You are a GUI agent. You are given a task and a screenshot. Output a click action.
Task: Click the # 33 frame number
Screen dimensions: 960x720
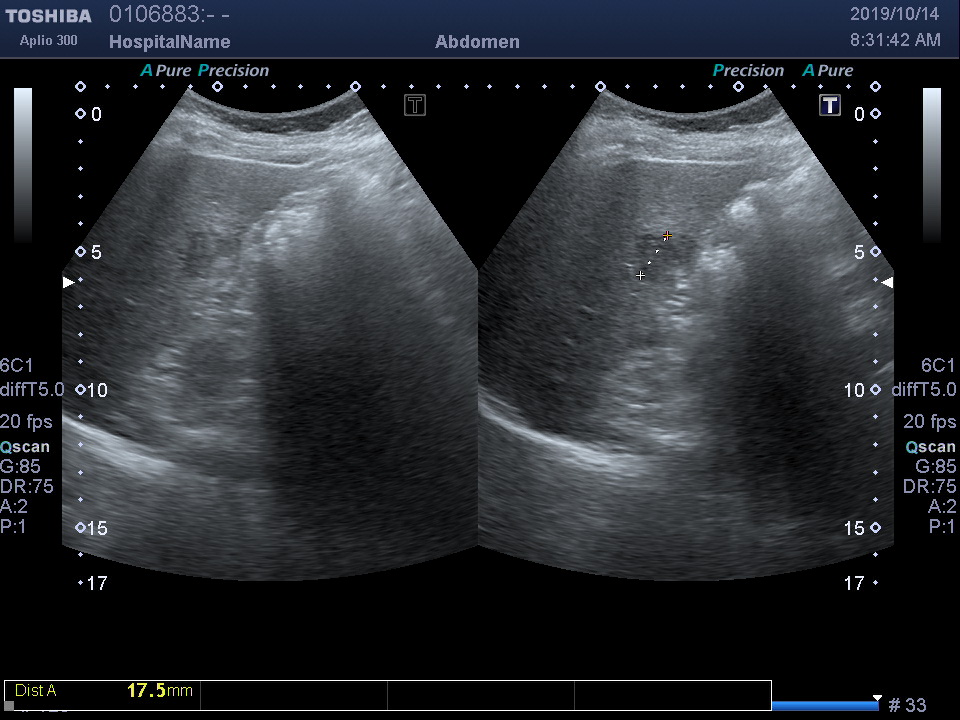pos(907,706)
